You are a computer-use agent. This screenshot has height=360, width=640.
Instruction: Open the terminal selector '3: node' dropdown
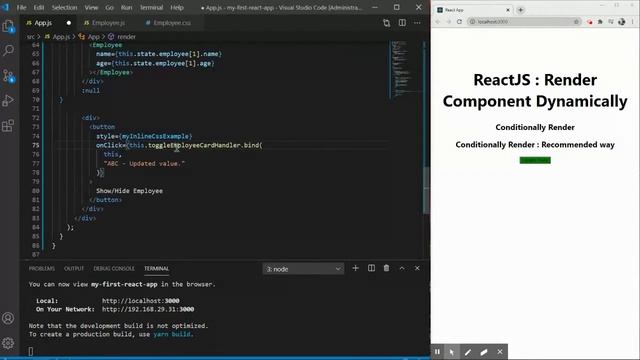click(x=303, y=269)
